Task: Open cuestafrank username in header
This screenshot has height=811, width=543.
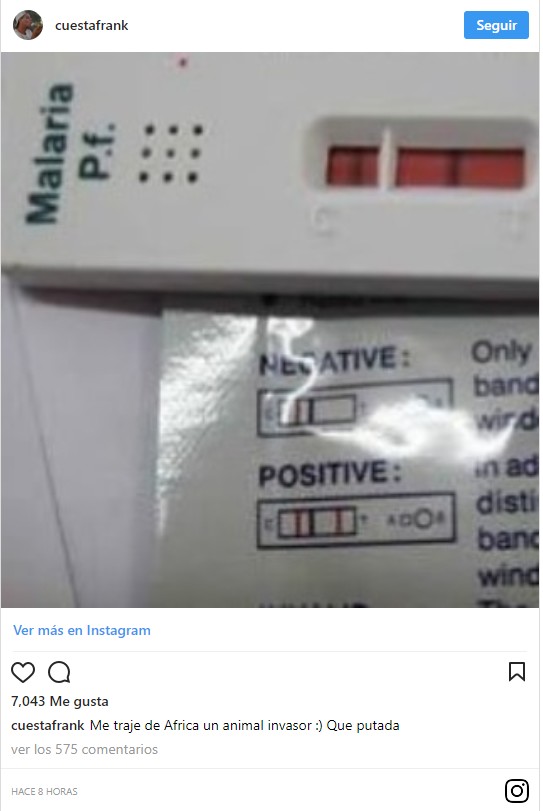Action: [92, 25]
